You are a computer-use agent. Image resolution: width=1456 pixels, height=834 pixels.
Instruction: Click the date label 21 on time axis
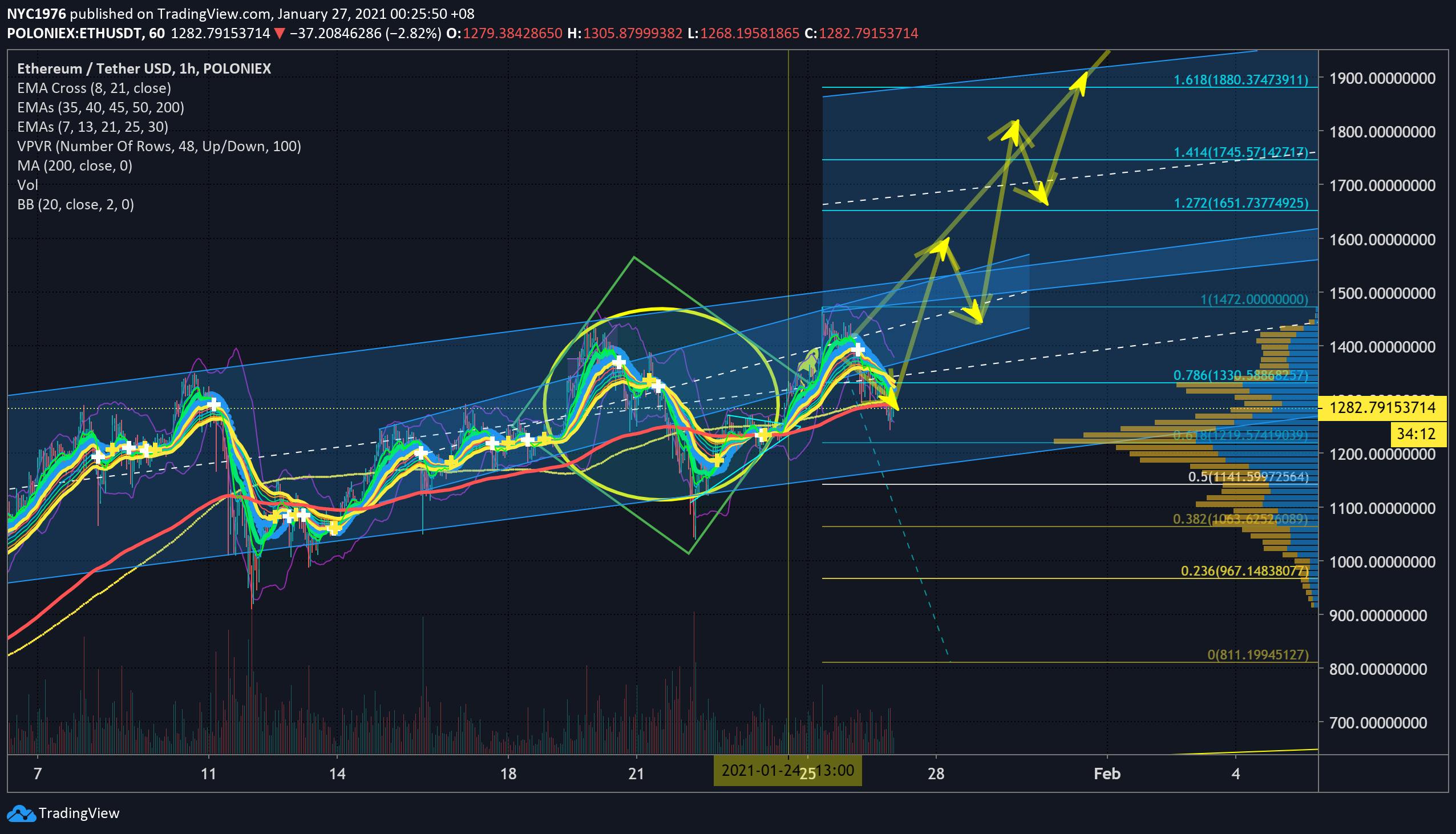(636, 775)
